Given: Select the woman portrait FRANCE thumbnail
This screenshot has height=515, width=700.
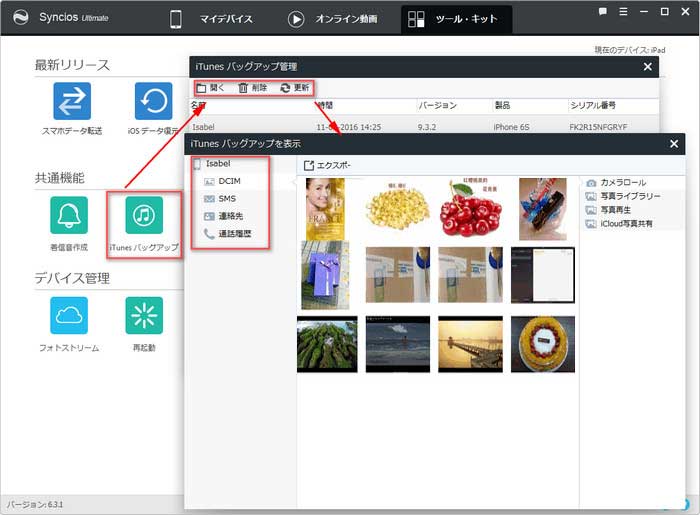Looking at the screenshot, I should [x=325, y=209].
